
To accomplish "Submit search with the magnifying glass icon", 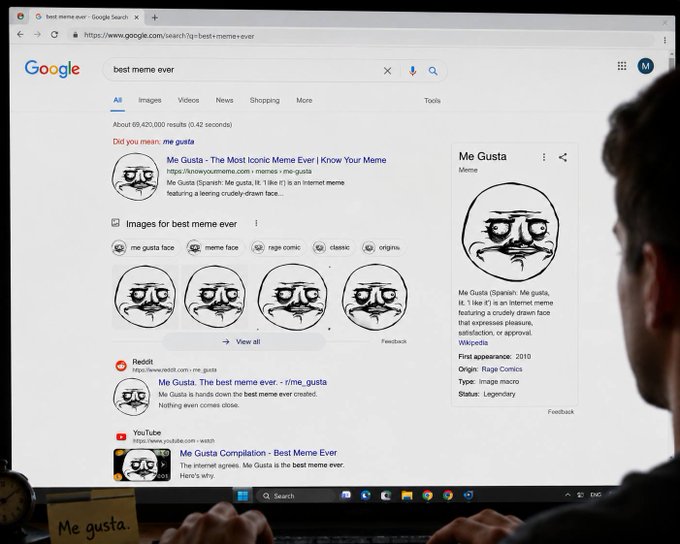I will click(433, 71).
